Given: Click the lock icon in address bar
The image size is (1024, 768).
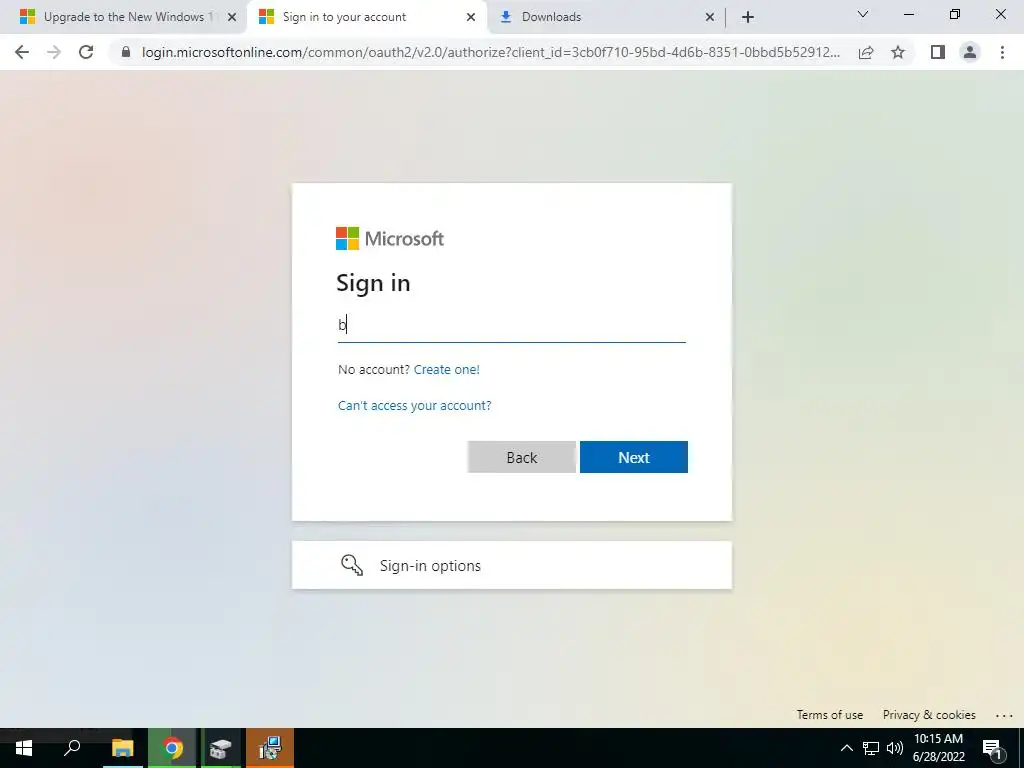Looking at the screenshot, I should click(126, 52).
